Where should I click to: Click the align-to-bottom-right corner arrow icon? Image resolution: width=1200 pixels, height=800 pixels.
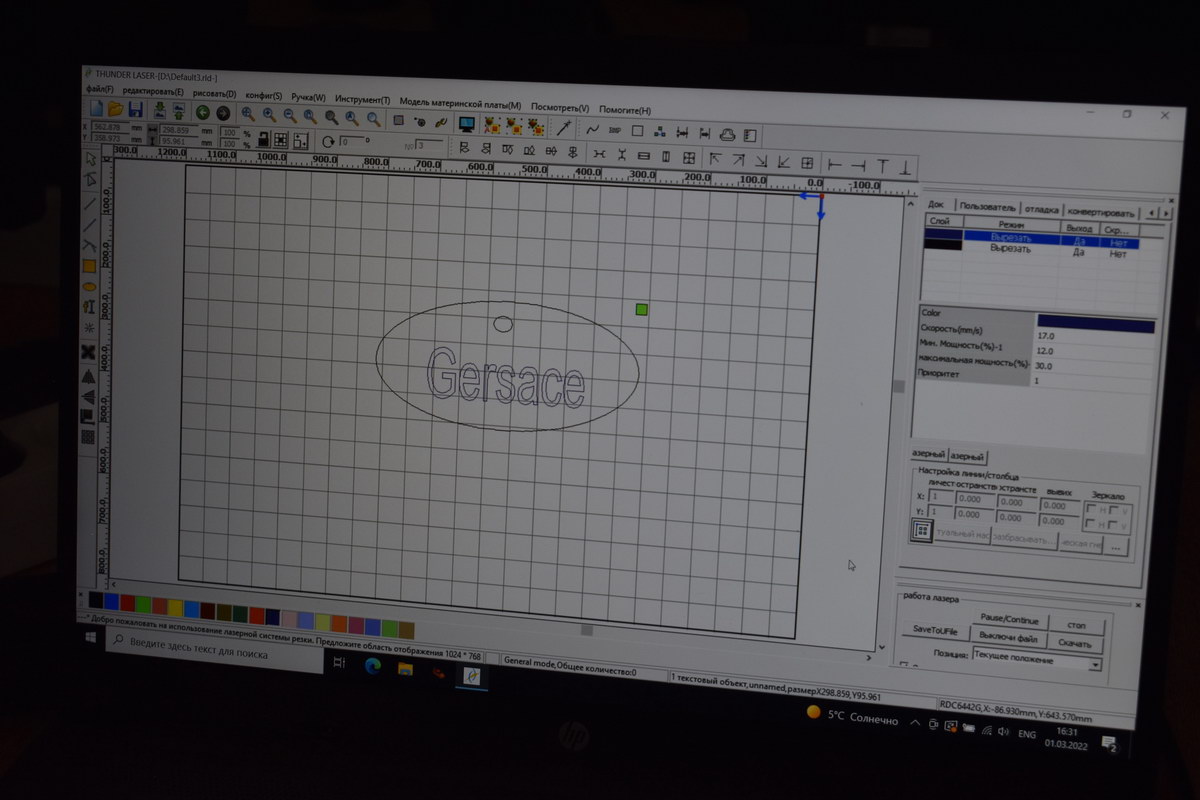(x=760, y=161)
